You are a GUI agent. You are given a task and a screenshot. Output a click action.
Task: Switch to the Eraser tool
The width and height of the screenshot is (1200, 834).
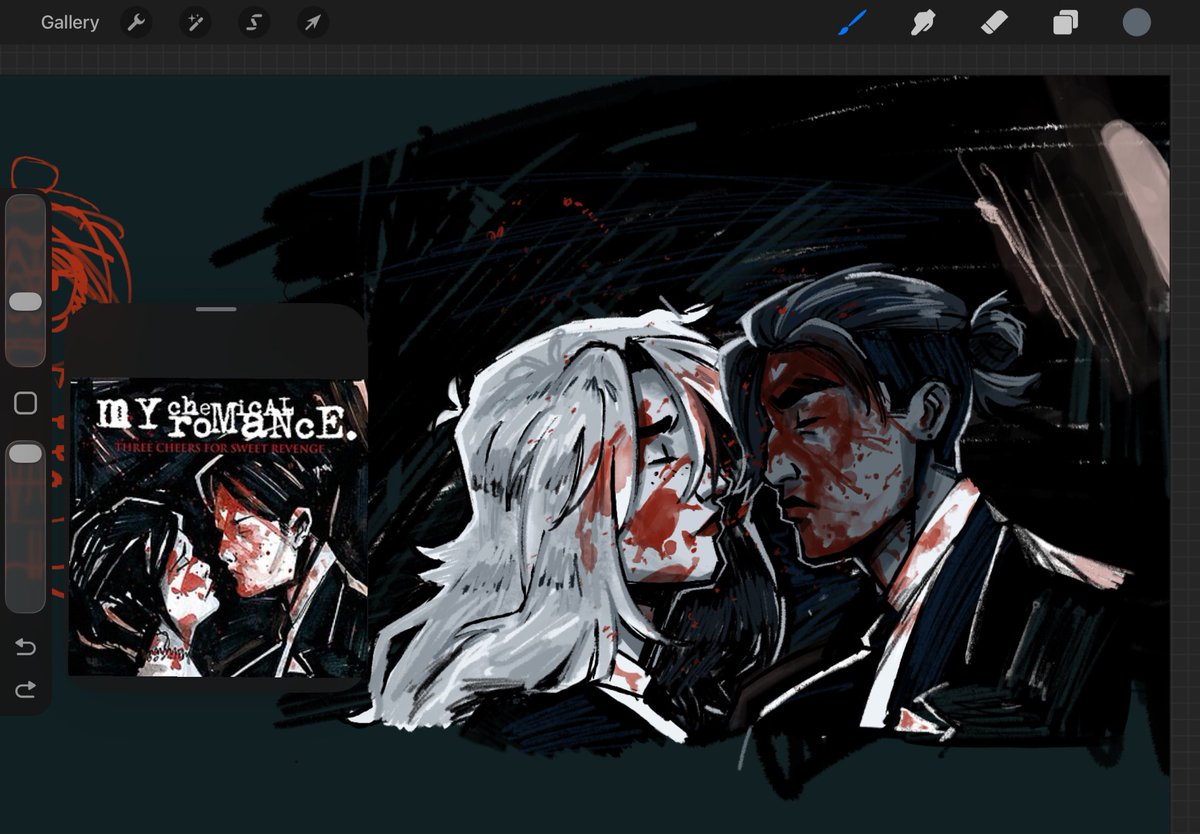[993, 22]
